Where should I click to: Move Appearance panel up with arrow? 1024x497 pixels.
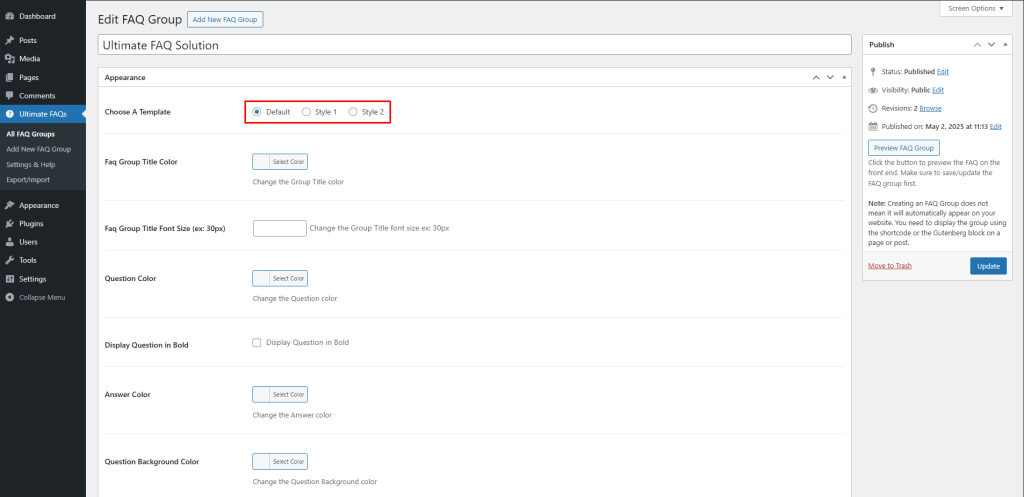[816, 77]
